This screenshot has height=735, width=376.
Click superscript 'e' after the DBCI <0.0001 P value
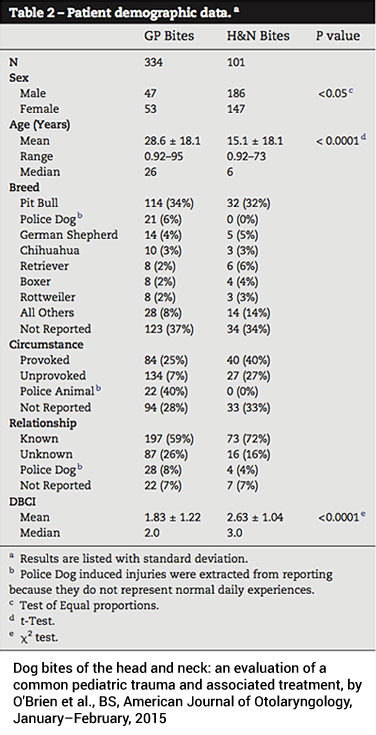[362, 514]
